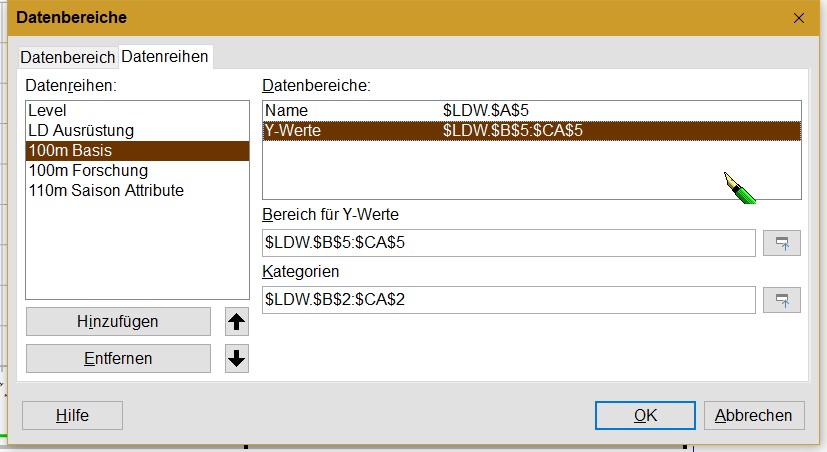
Task: Select the 110m Saison Attribute series
Action: [x=137, y=190]
